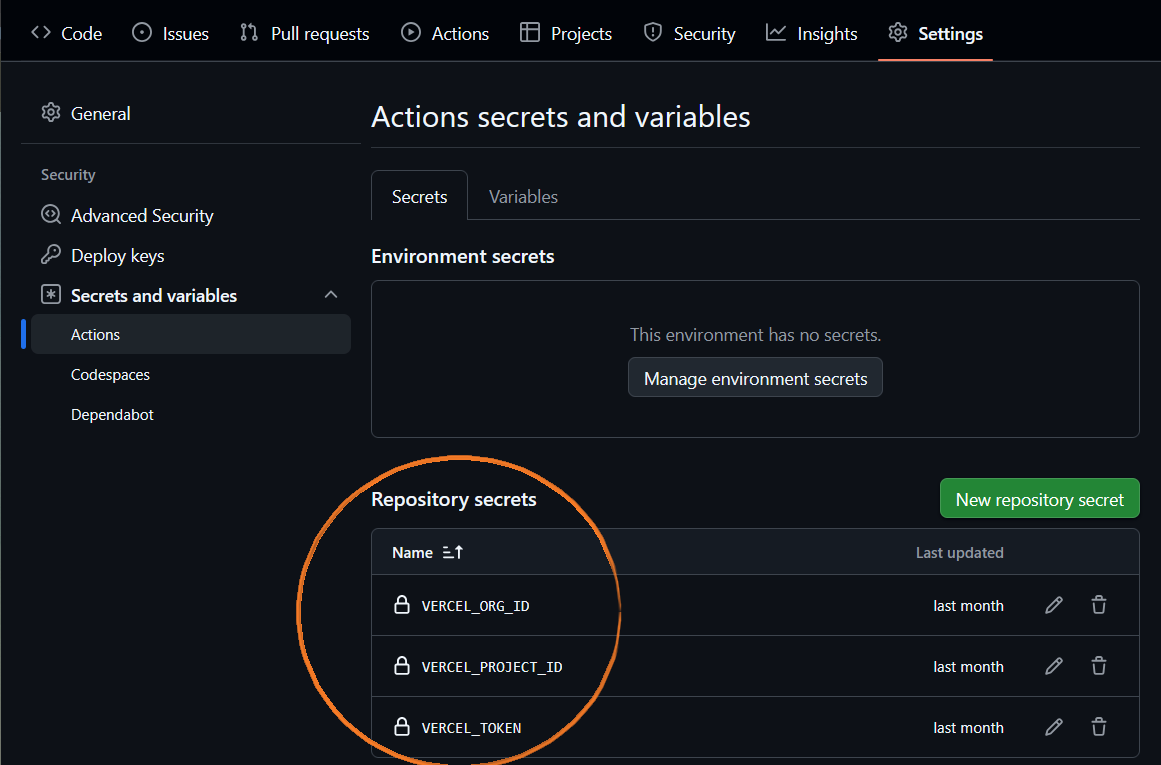
Task: Select the Secrets tab
Action: (x=419, y=196)
